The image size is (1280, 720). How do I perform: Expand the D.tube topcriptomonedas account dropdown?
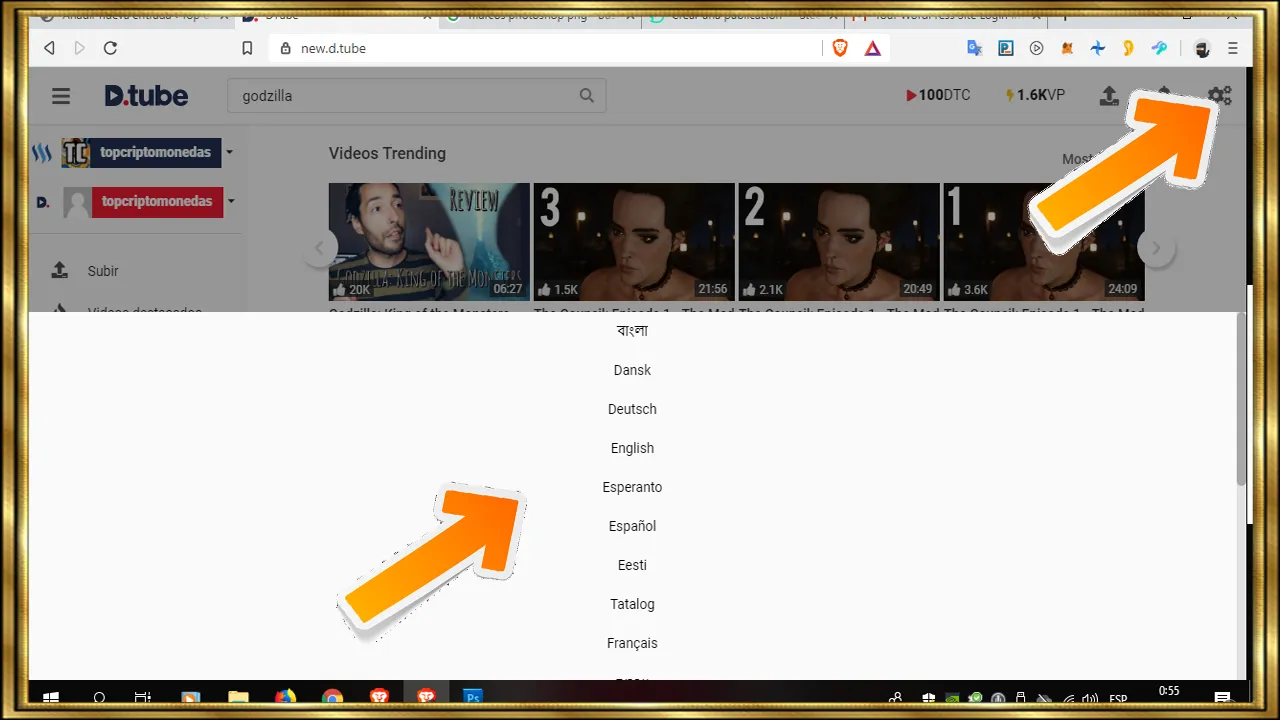point(231,201)
